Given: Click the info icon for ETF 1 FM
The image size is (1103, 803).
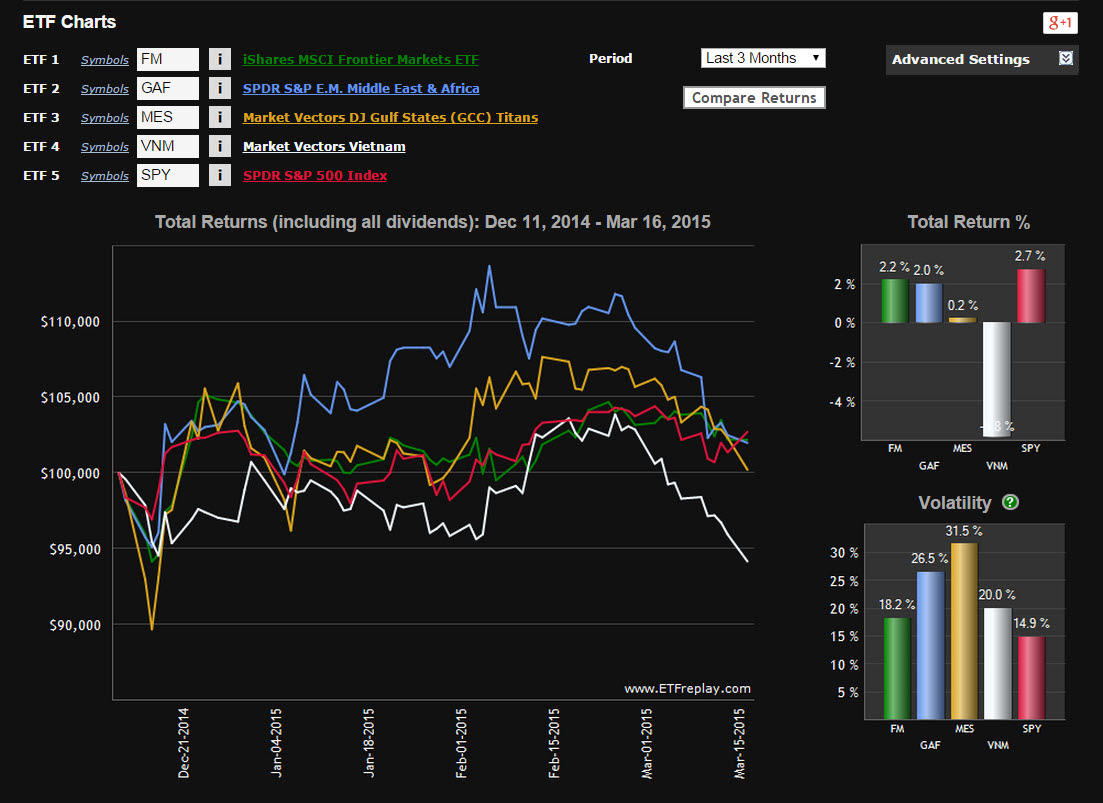Looking at the screenshot, I should click(x=220, y=59).
